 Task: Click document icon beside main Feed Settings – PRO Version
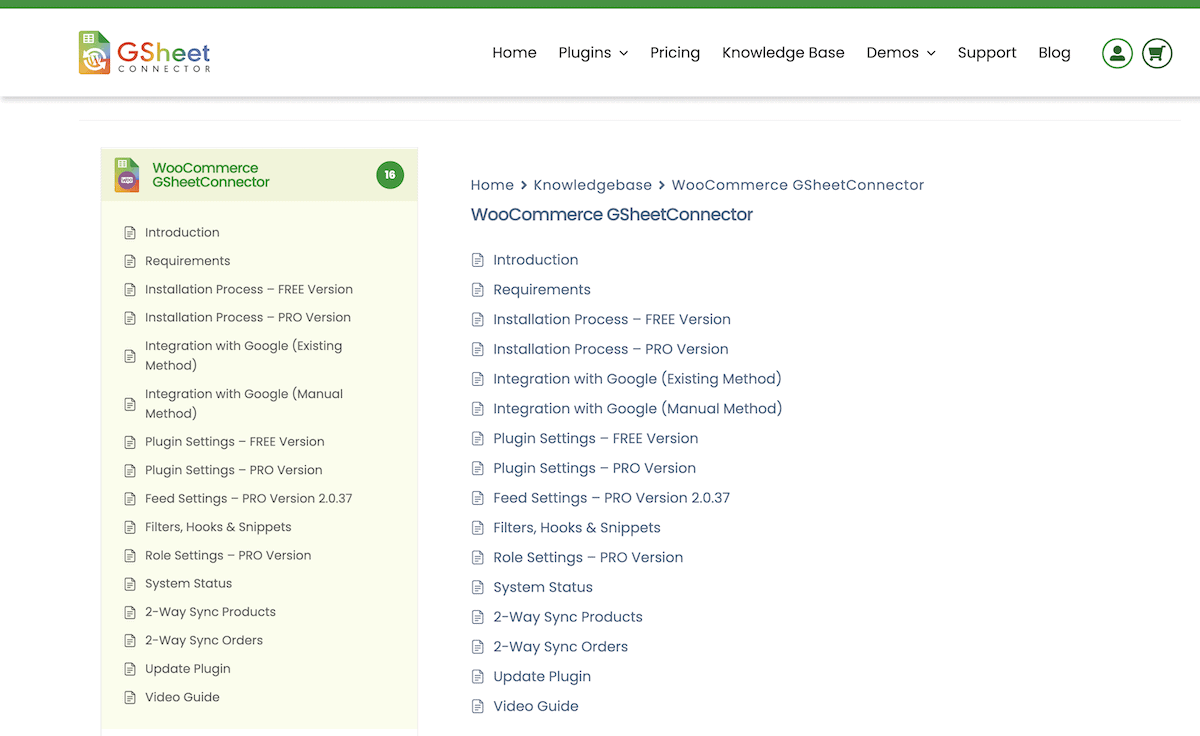(x=478, y=498)
